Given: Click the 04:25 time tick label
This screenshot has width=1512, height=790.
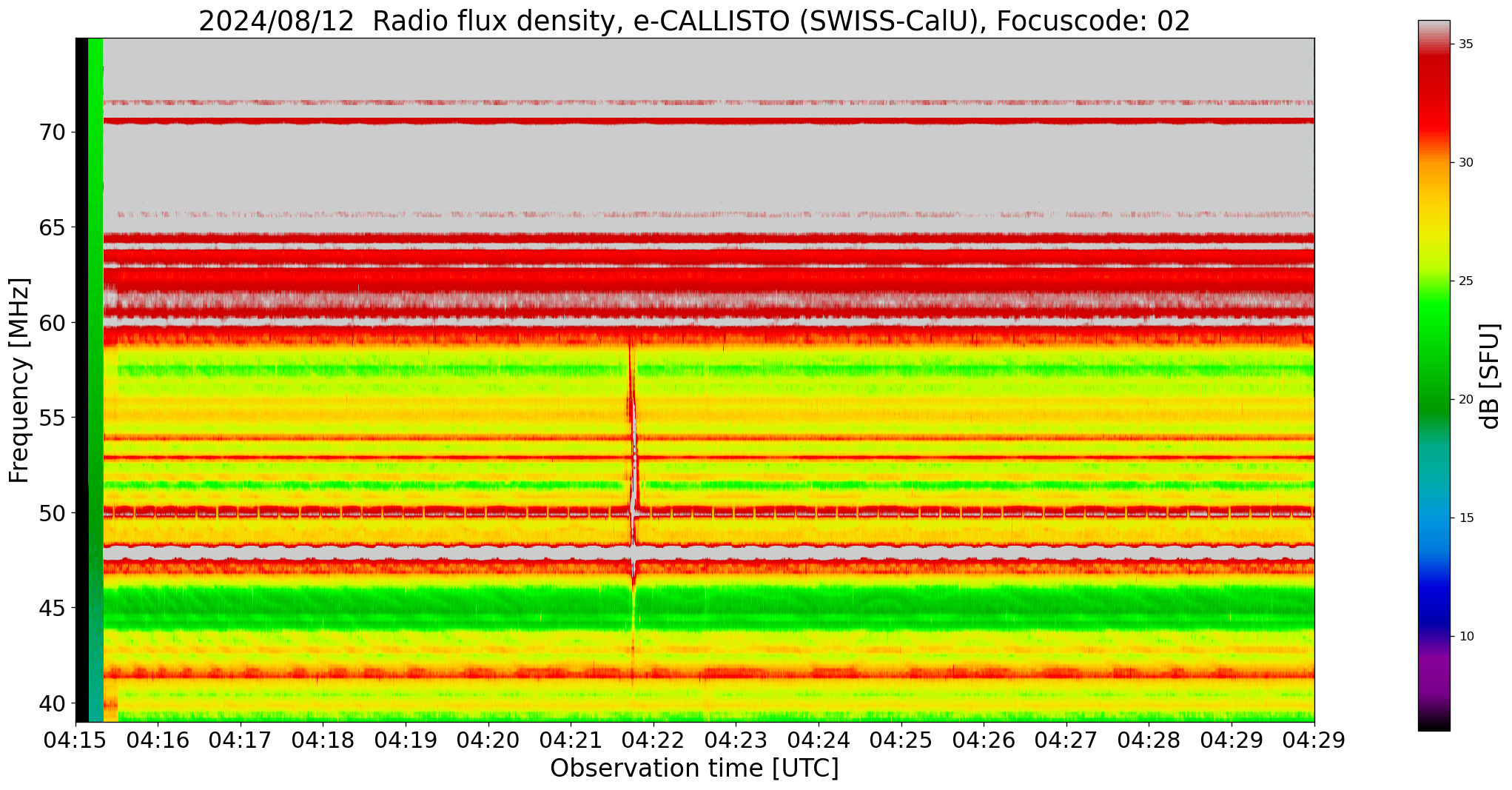Looking at the screenshot, I should click(901, 740).
